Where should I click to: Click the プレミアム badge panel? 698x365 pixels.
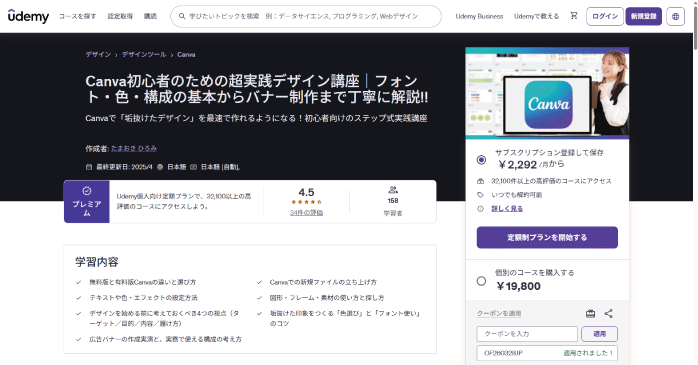pos(87,202)
